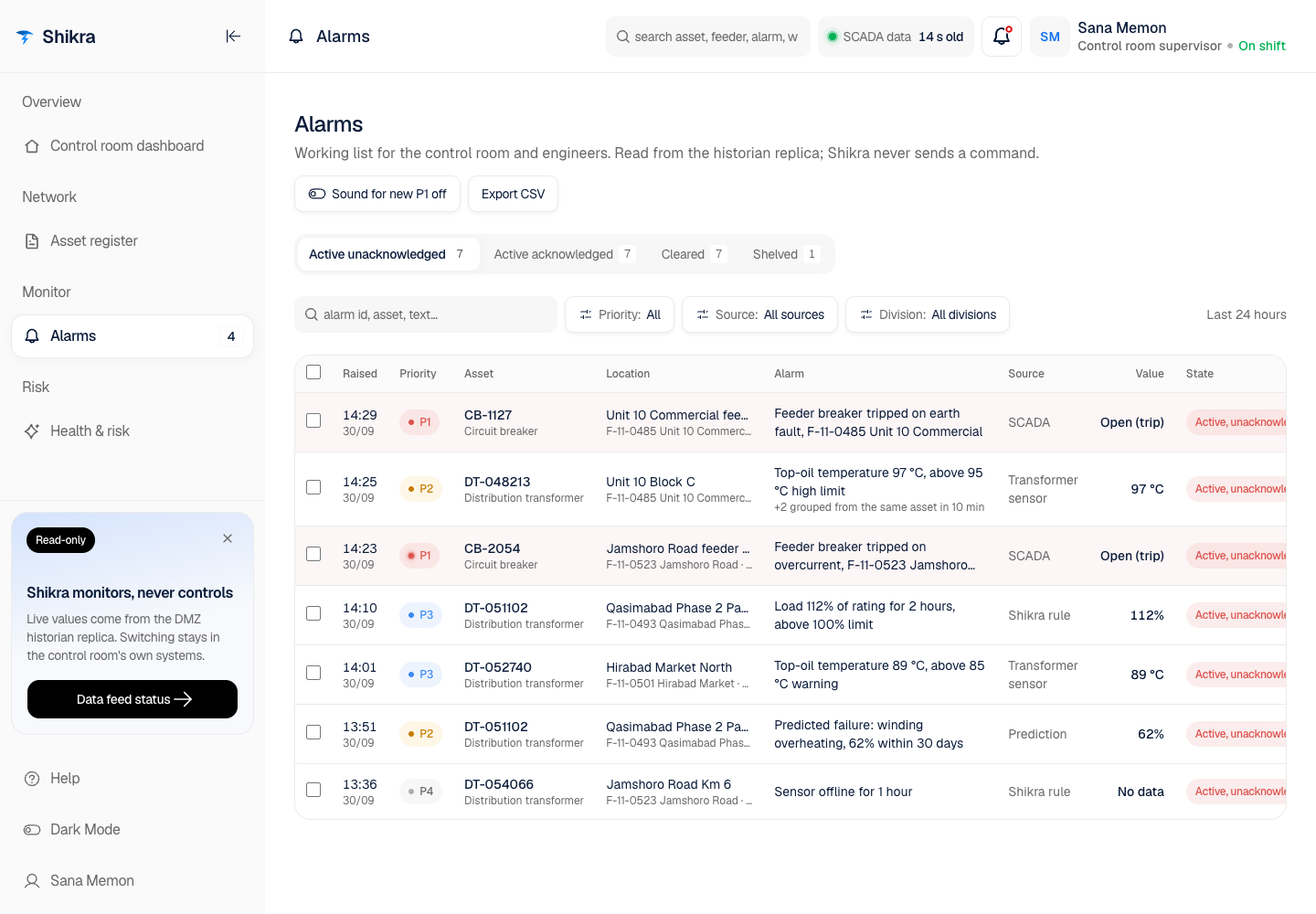Check the CB-1127 alarm row

(x=313, y=420)
